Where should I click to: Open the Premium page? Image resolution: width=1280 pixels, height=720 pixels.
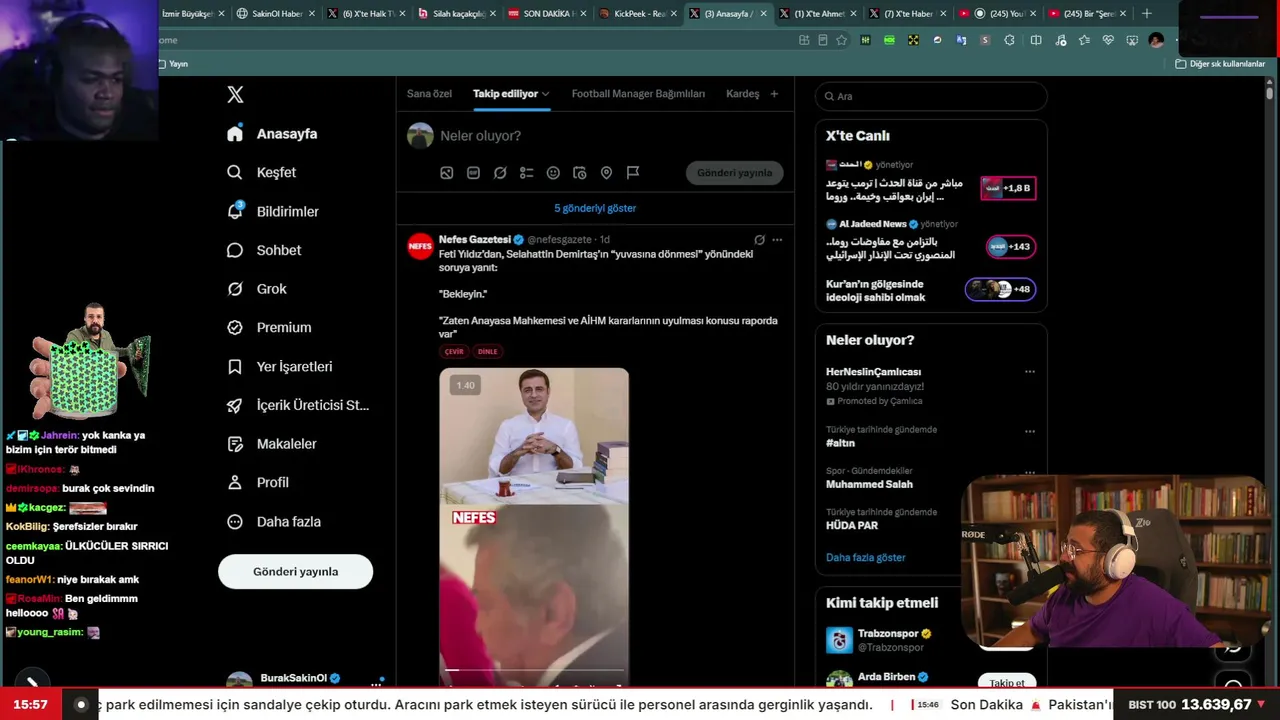pyautogui.click(x=269, y=327)
